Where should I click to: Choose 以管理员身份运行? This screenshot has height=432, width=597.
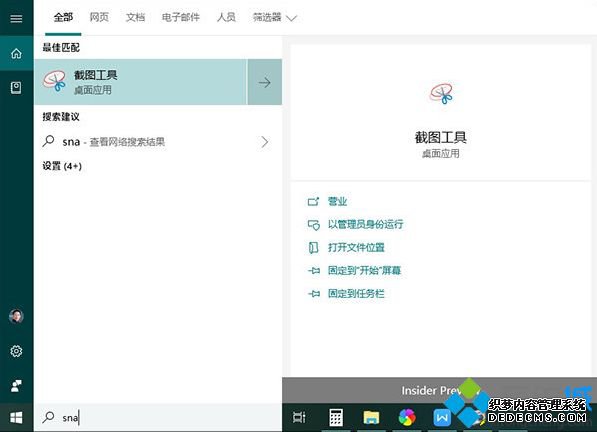click(355, 225)
